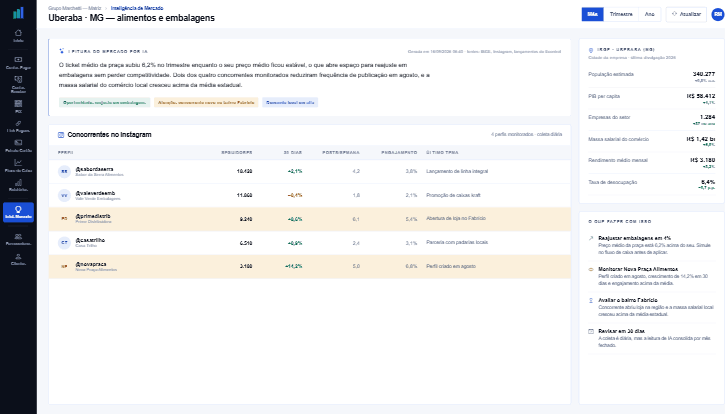Viewport: 725px width, 414px height.
Task: Click the user avatar in the top bar
Action: click(718, 14)
